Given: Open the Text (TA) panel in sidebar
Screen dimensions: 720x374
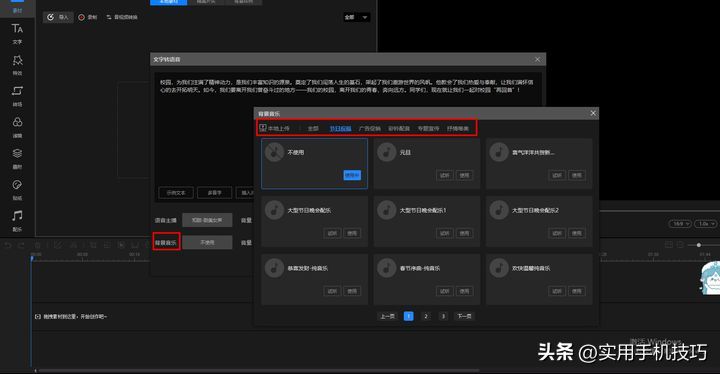Looking at the screenshot, I should click(x=17, y=33).
